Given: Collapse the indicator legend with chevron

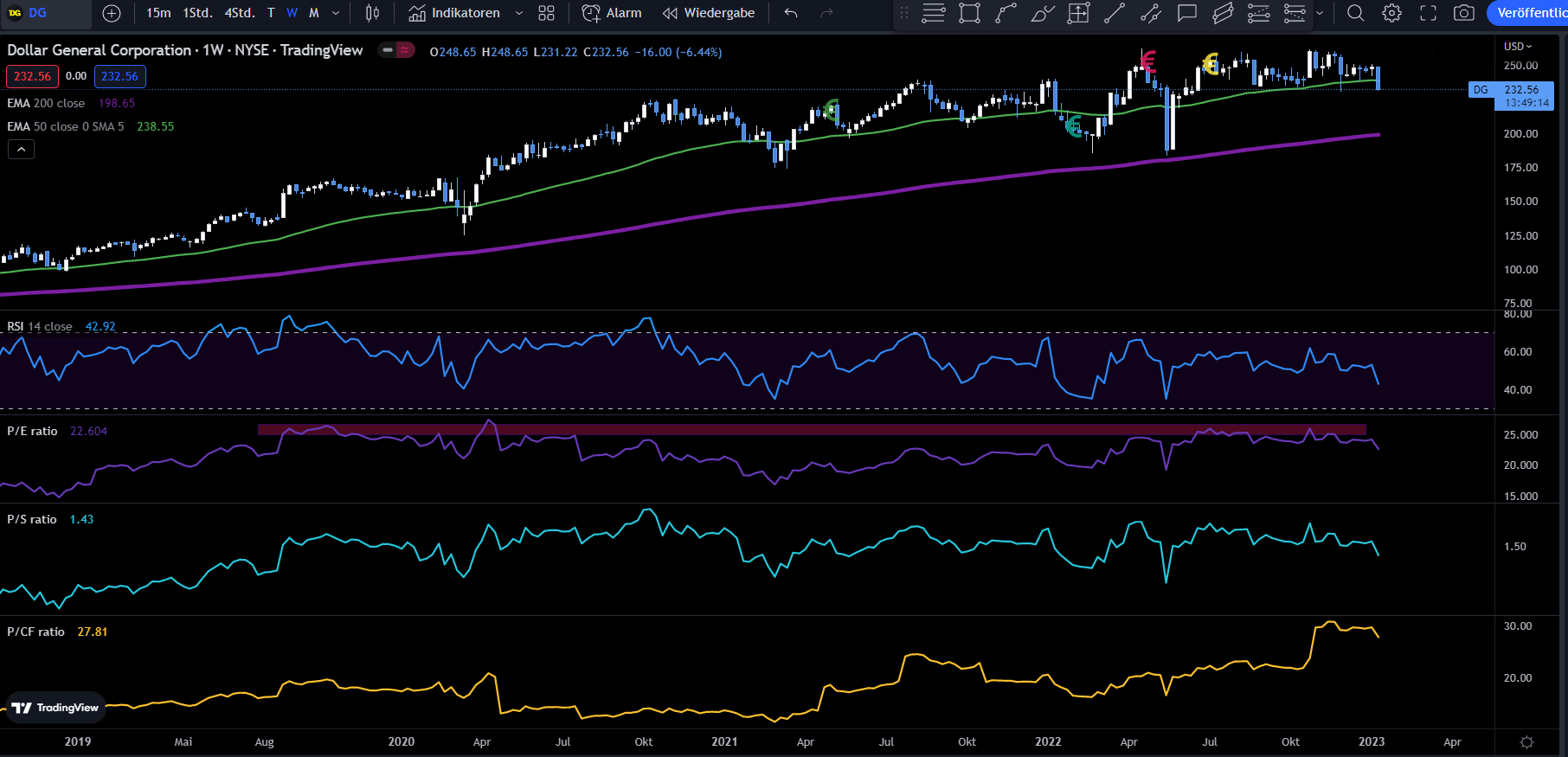Looking at the screenshot, I should [x=22, y=150].
